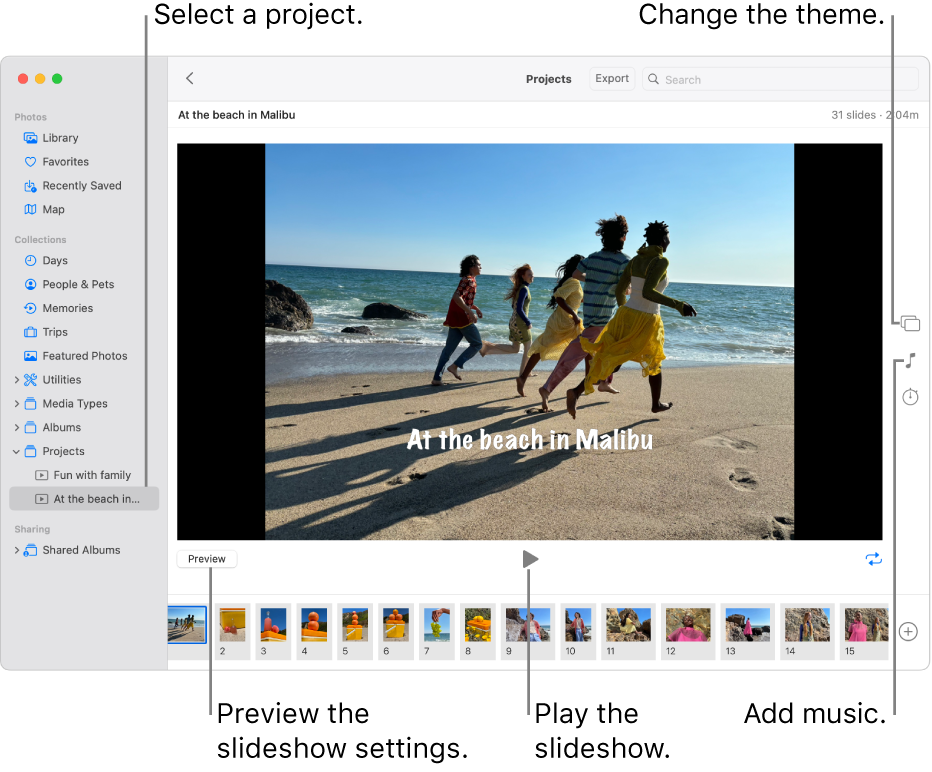
Task: Expand the Media Types section
Action: 17,404
